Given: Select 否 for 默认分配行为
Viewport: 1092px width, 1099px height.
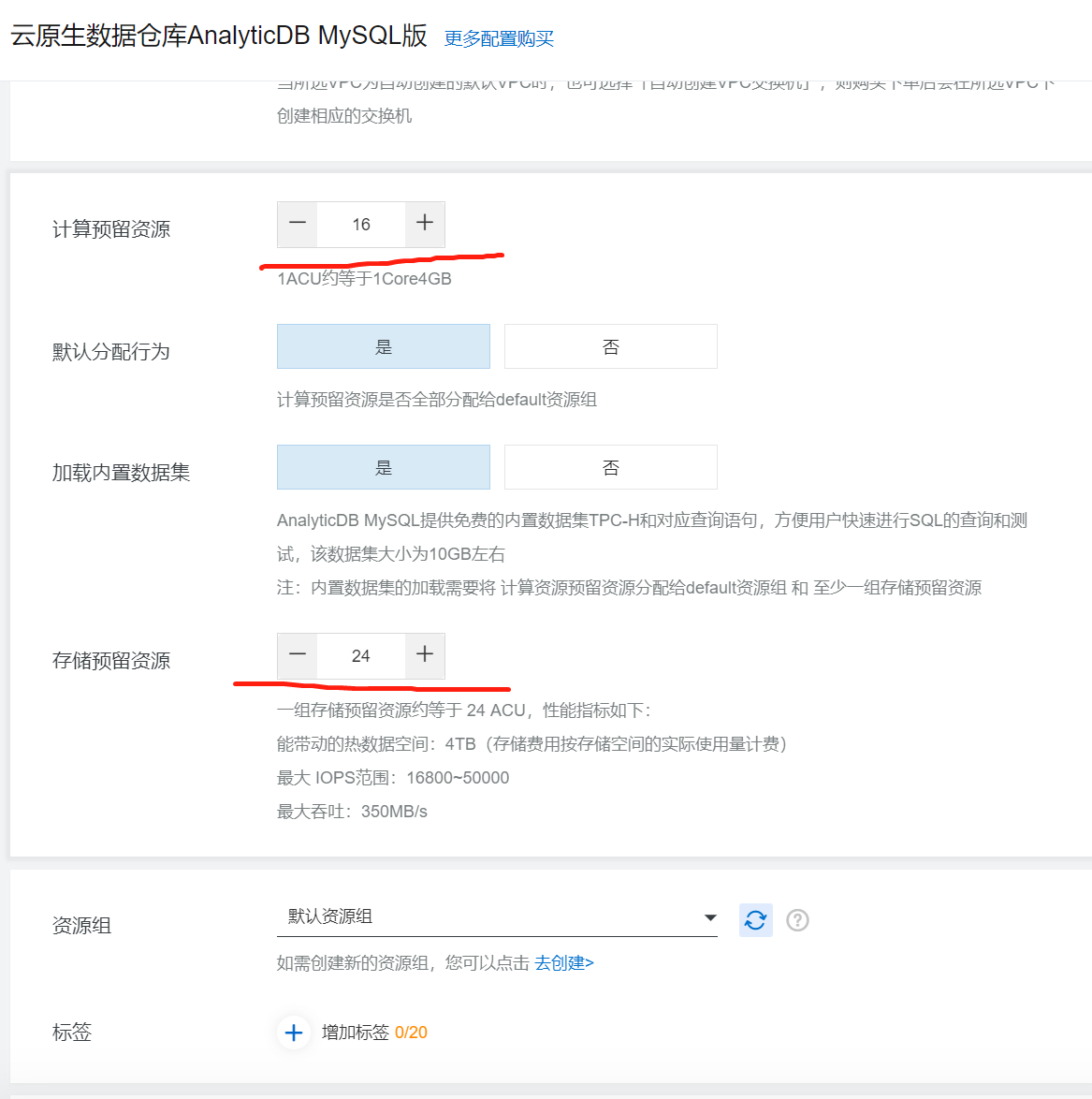Looking at the screenshot, I should (x=611, y=346).
